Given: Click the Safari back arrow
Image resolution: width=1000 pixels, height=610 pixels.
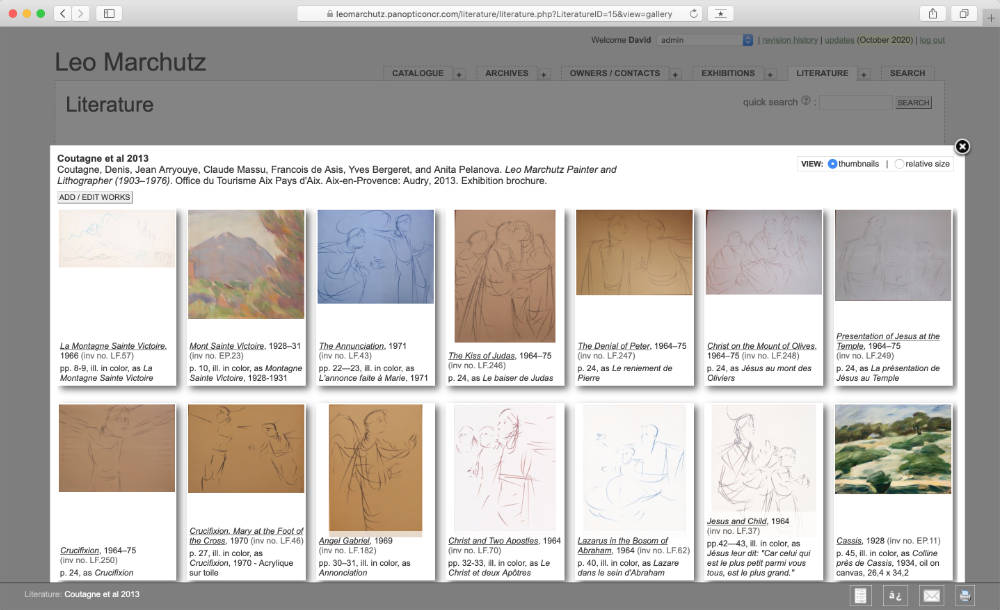Looking at the screenshot, I should click(x=62, y=13).
